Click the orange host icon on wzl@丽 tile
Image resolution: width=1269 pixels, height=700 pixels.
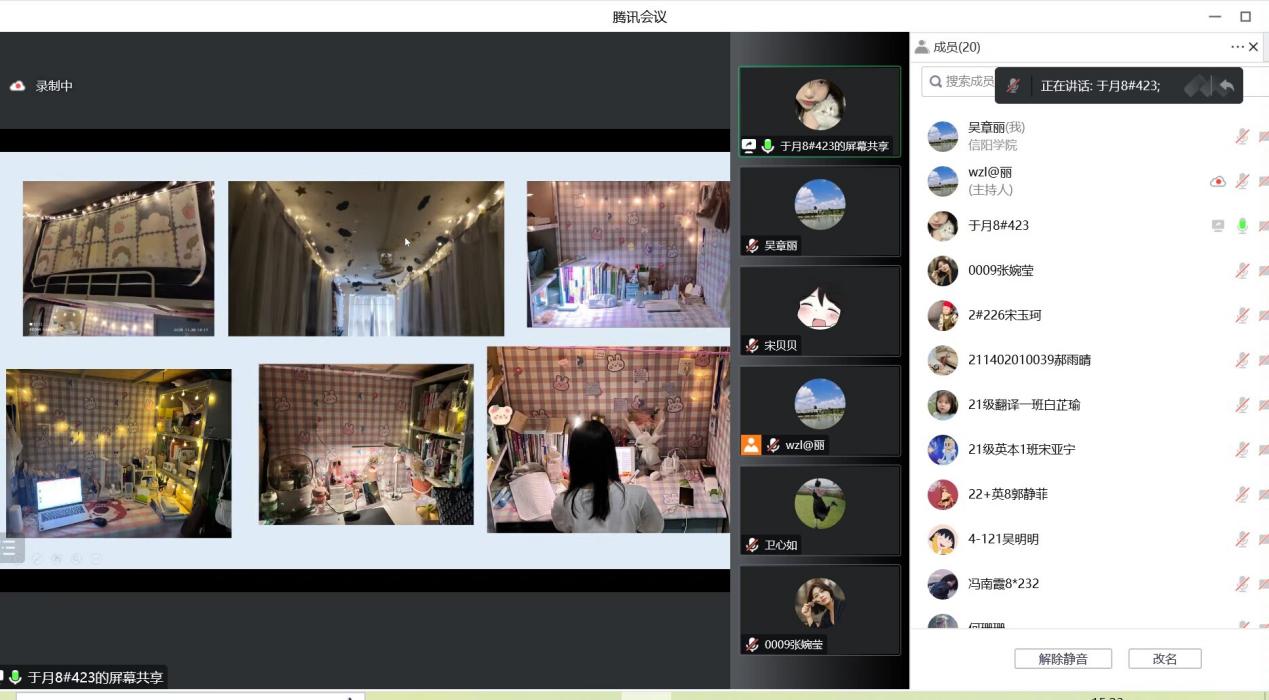[751, 445]
